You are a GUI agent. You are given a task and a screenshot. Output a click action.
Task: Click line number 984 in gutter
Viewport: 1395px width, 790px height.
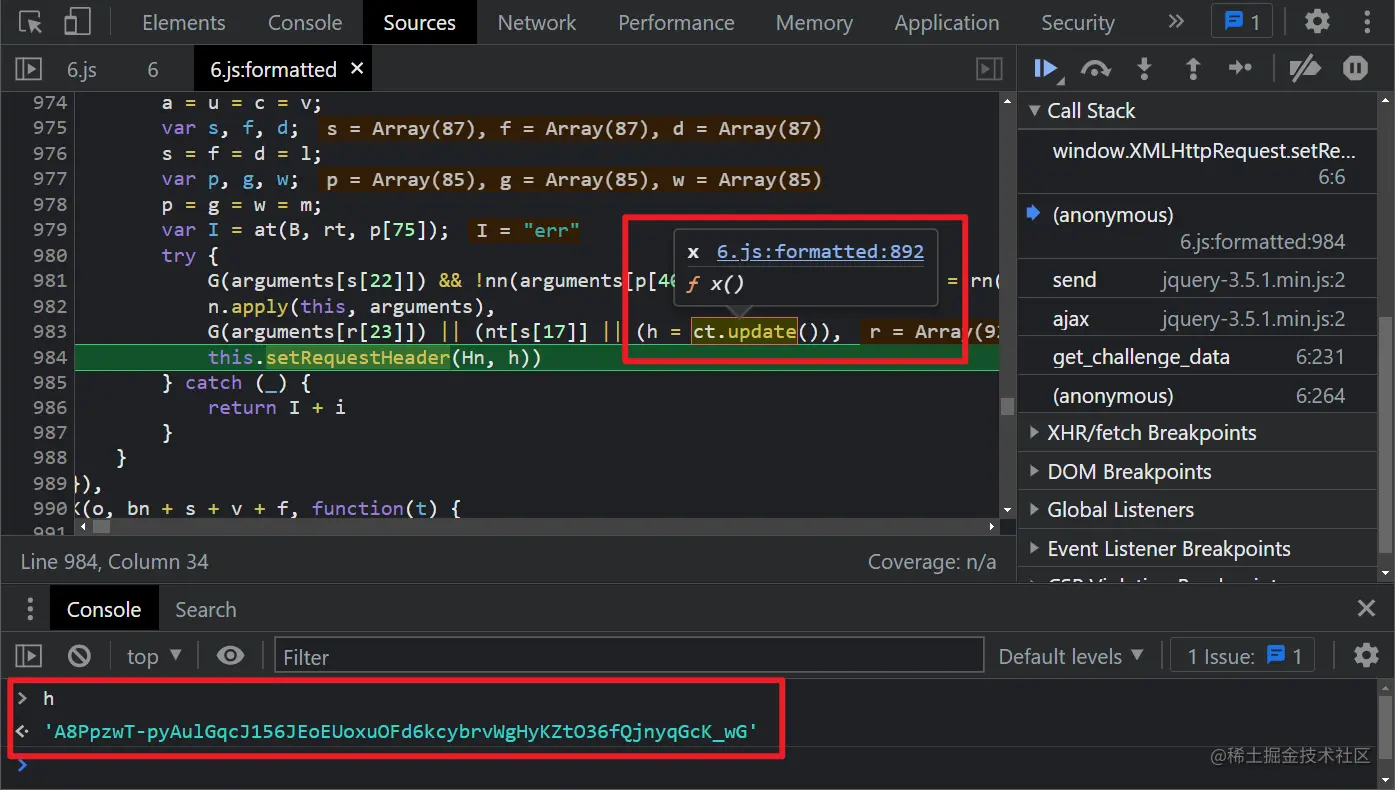click(49, 357)
